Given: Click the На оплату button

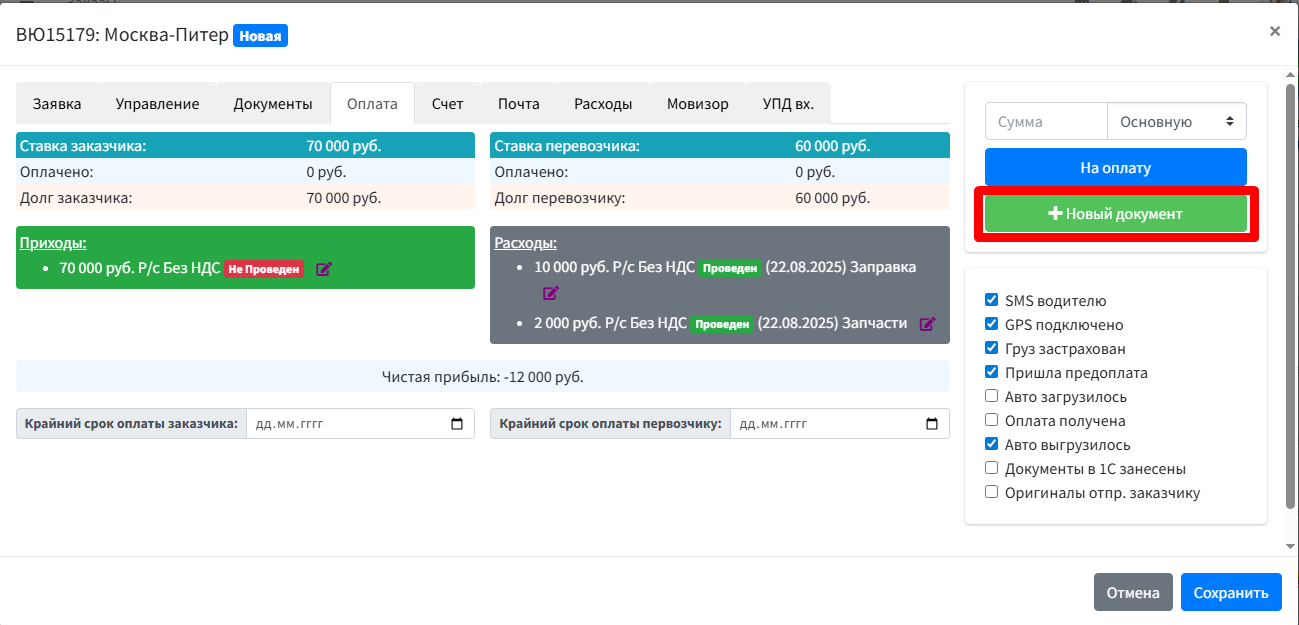Looking at the screenshot, I should [x=1115, y=168].
